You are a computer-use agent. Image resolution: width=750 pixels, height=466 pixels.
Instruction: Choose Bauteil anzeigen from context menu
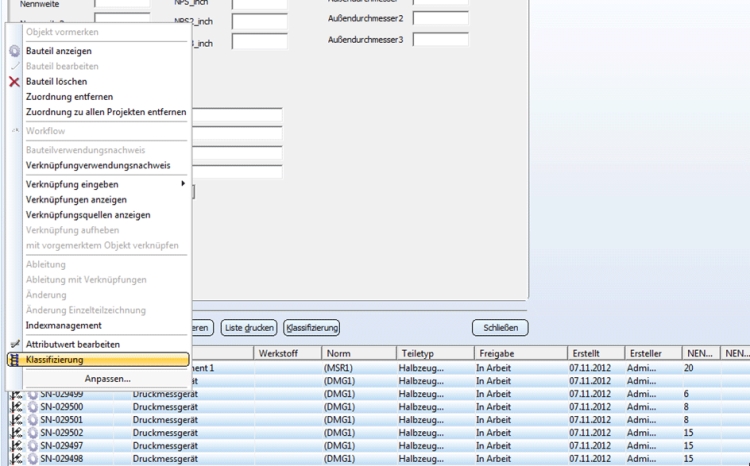pos(59,51)
